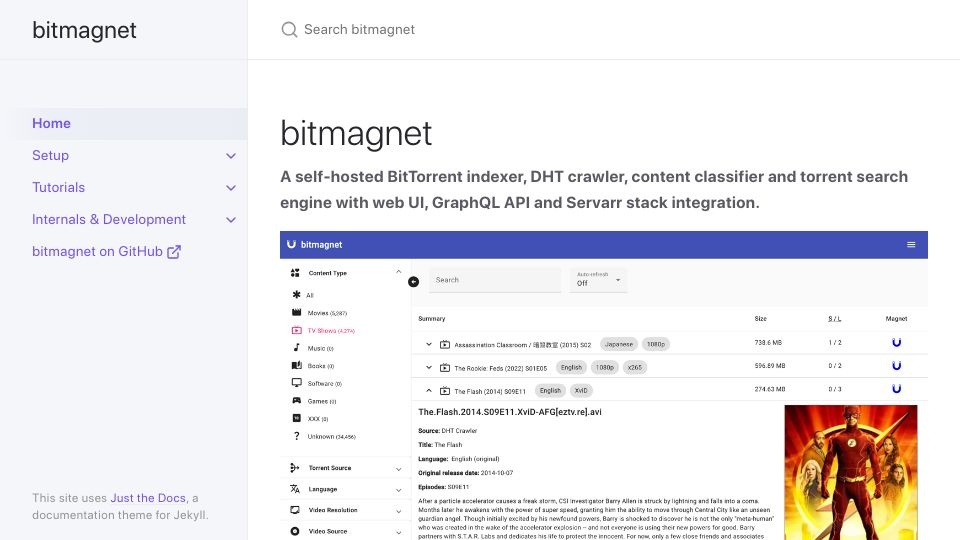Collapse The Flash (2014) S09E11 row

(x=429, y=391)
